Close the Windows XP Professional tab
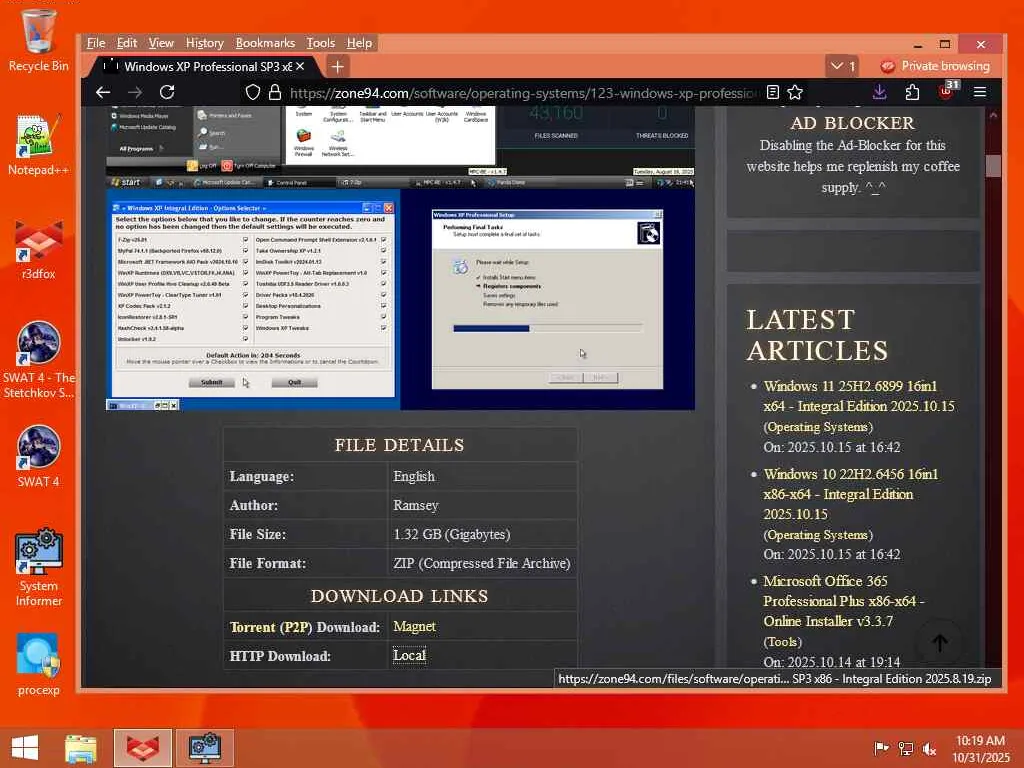Image resolution: width=1024 pixels, height=768 pixels. coord(300,66)
